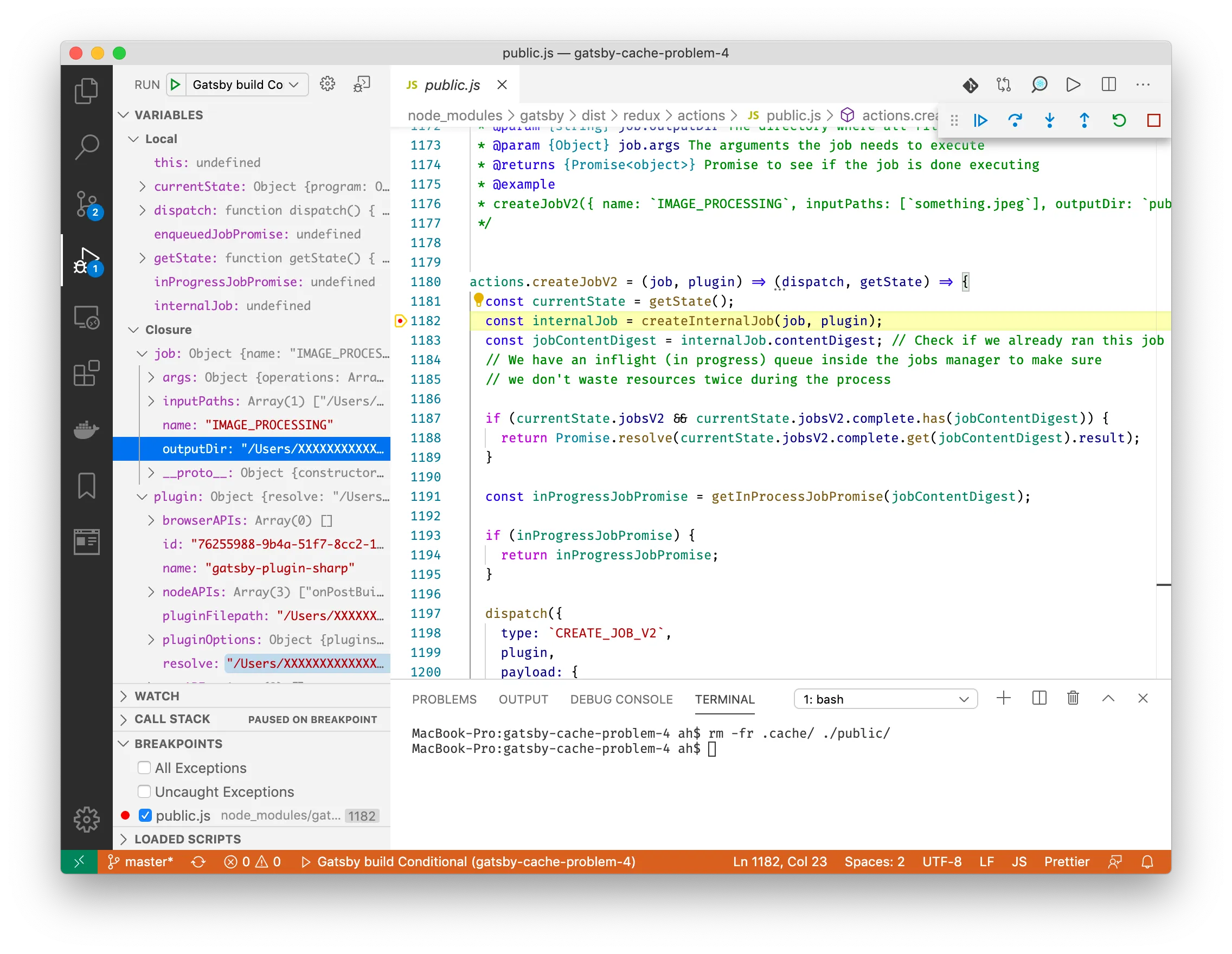Step into in debug toolbar

pyautogui.click(x=1050, y=120)
